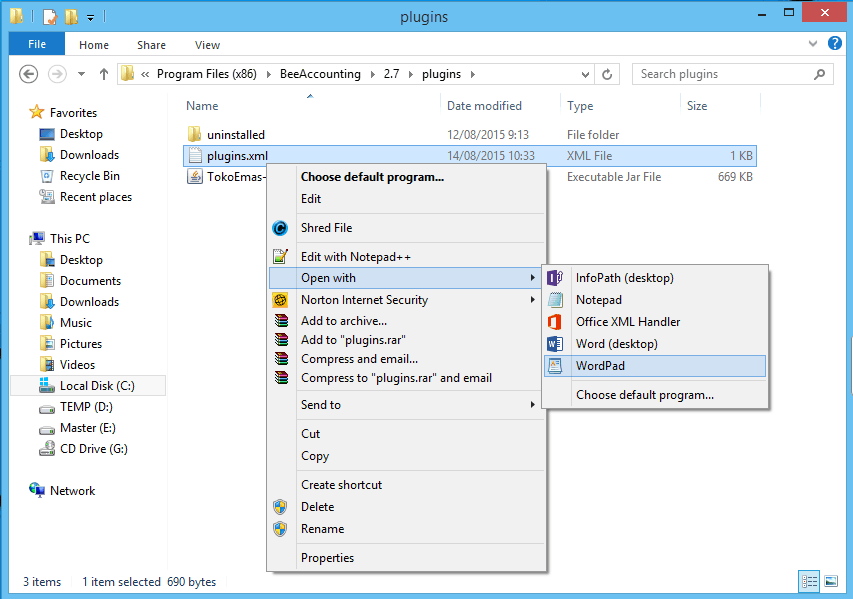The height and width of the screenshot is (599, 853).
Task: Open WordPad from the Open with submenu
Action: click(654, 366)
